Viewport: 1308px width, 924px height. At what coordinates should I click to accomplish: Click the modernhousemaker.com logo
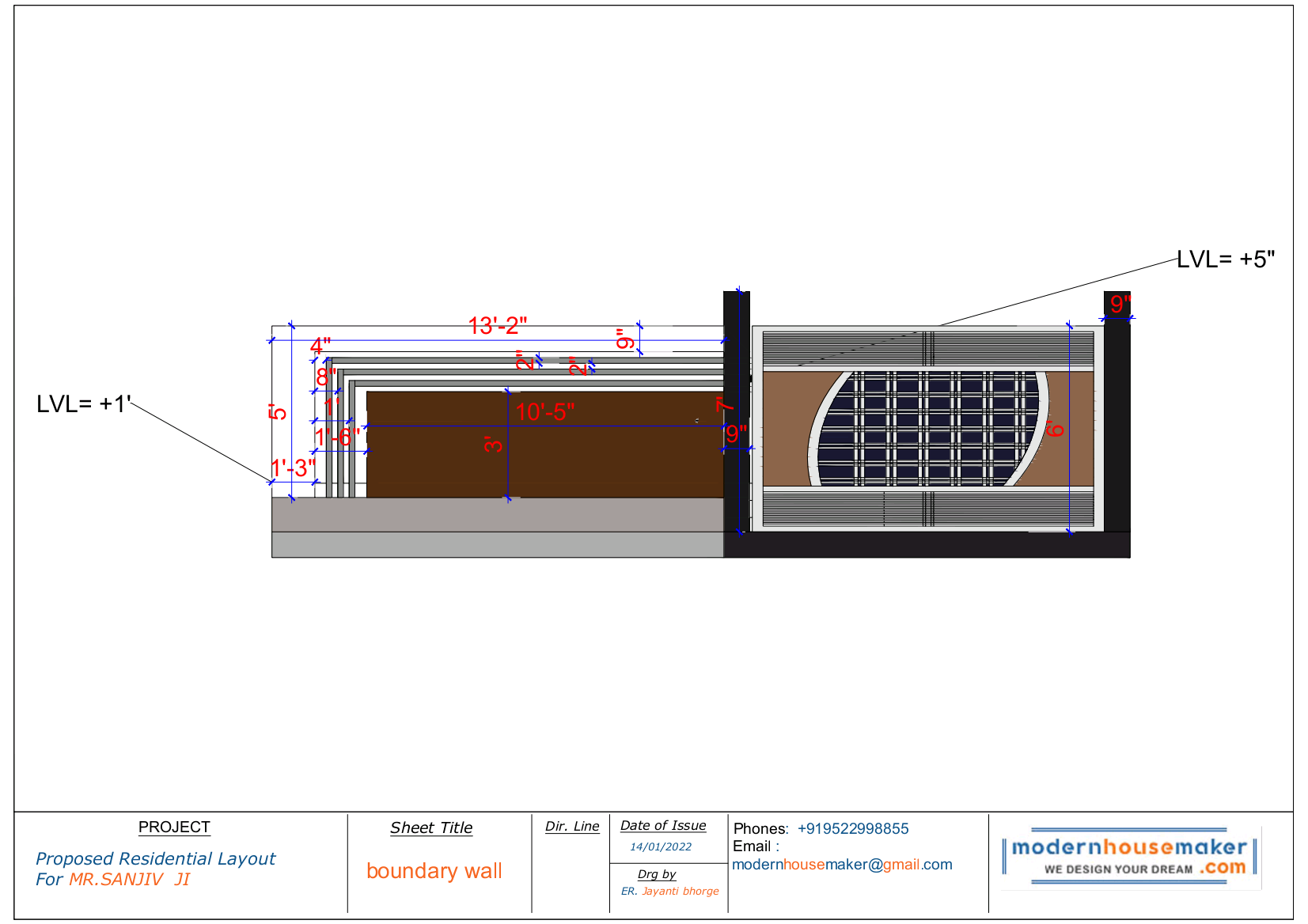1130,856
